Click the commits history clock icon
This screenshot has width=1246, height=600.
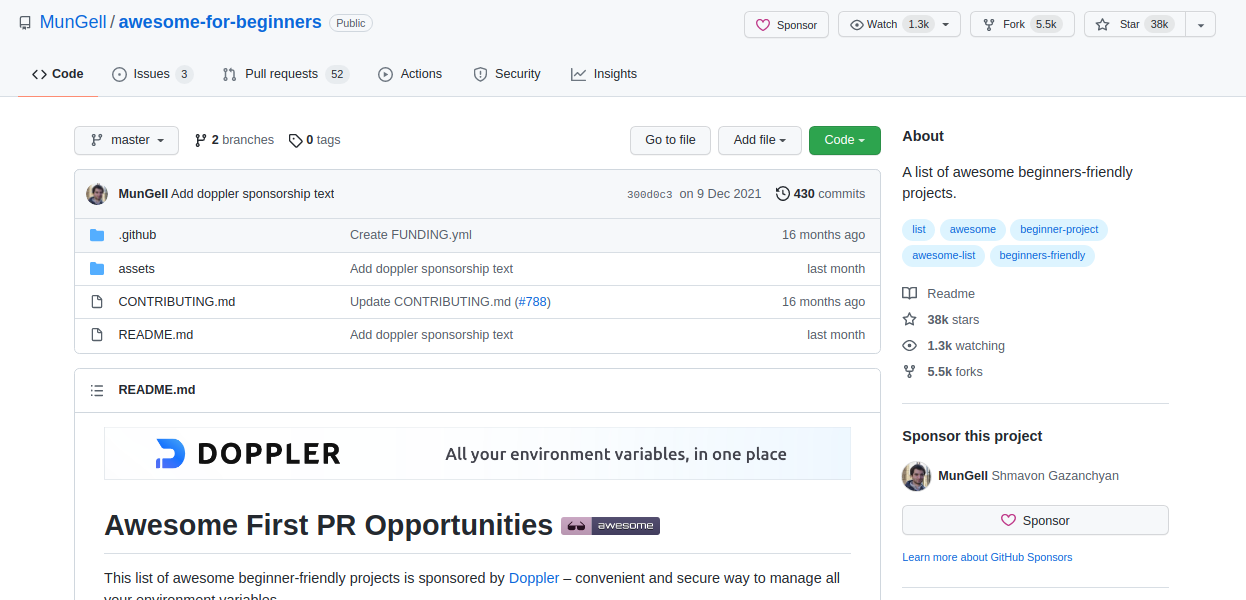pos(783,193)
